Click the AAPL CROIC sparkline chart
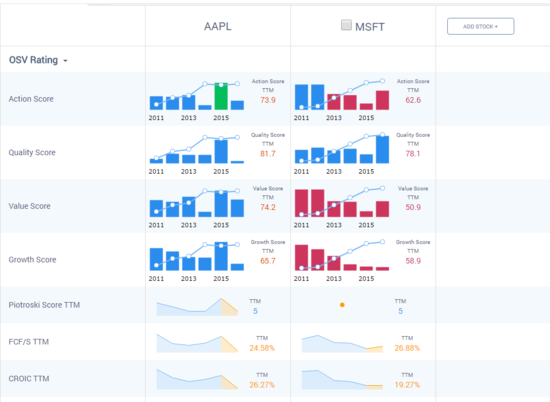The width and height of the screenshot is (550, 402). [x=197, y=379]
